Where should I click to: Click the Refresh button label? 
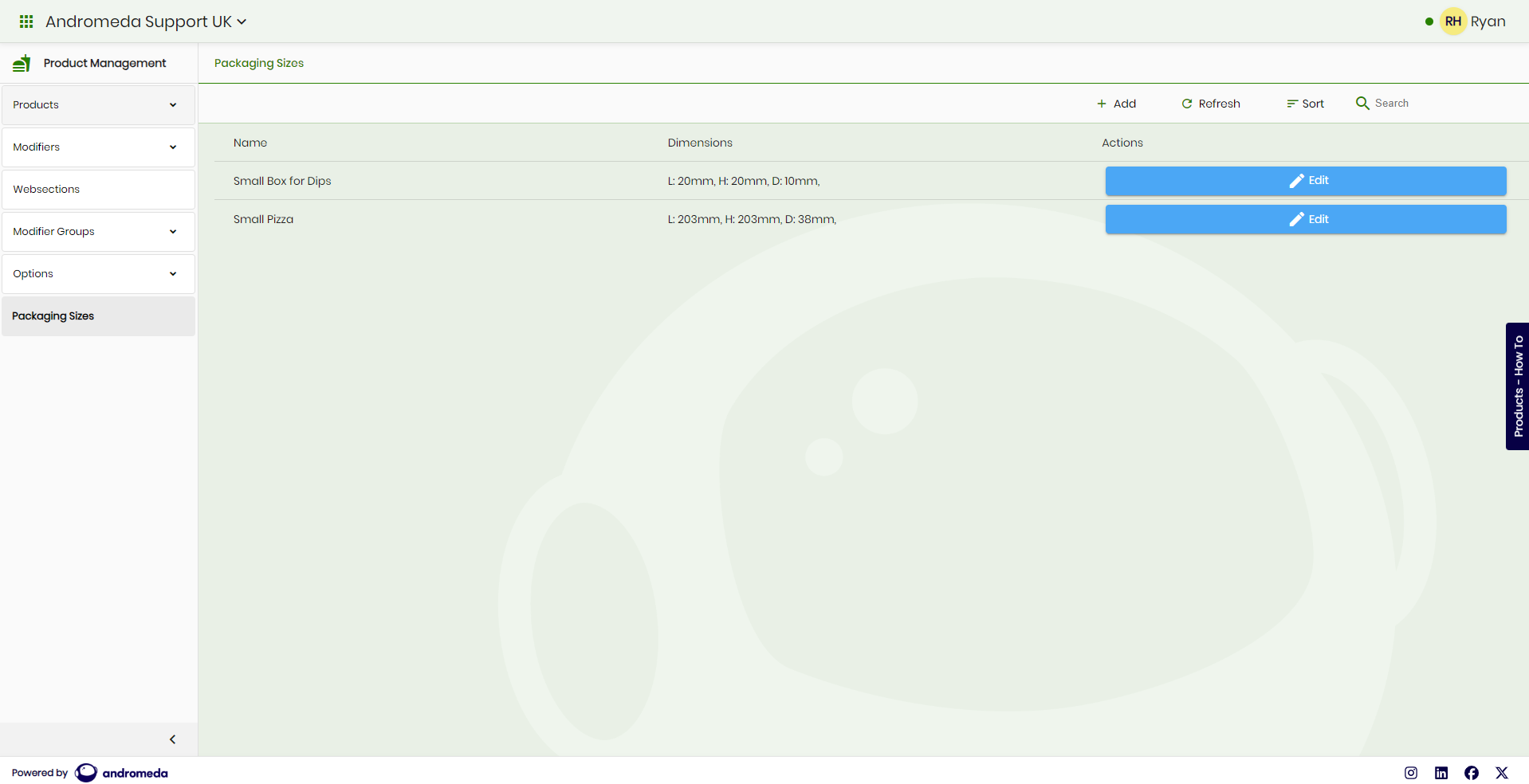[x=1220, y=104]
